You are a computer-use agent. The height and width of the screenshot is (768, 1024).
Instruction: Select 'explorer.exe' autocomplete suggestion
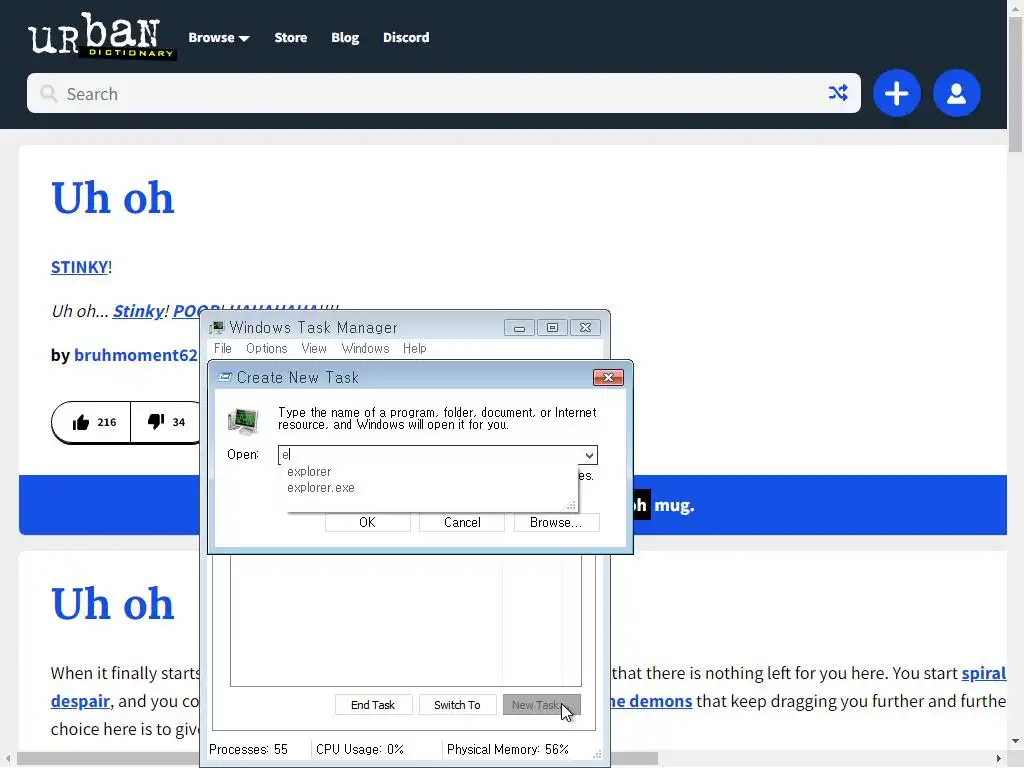tap(321, 488)
